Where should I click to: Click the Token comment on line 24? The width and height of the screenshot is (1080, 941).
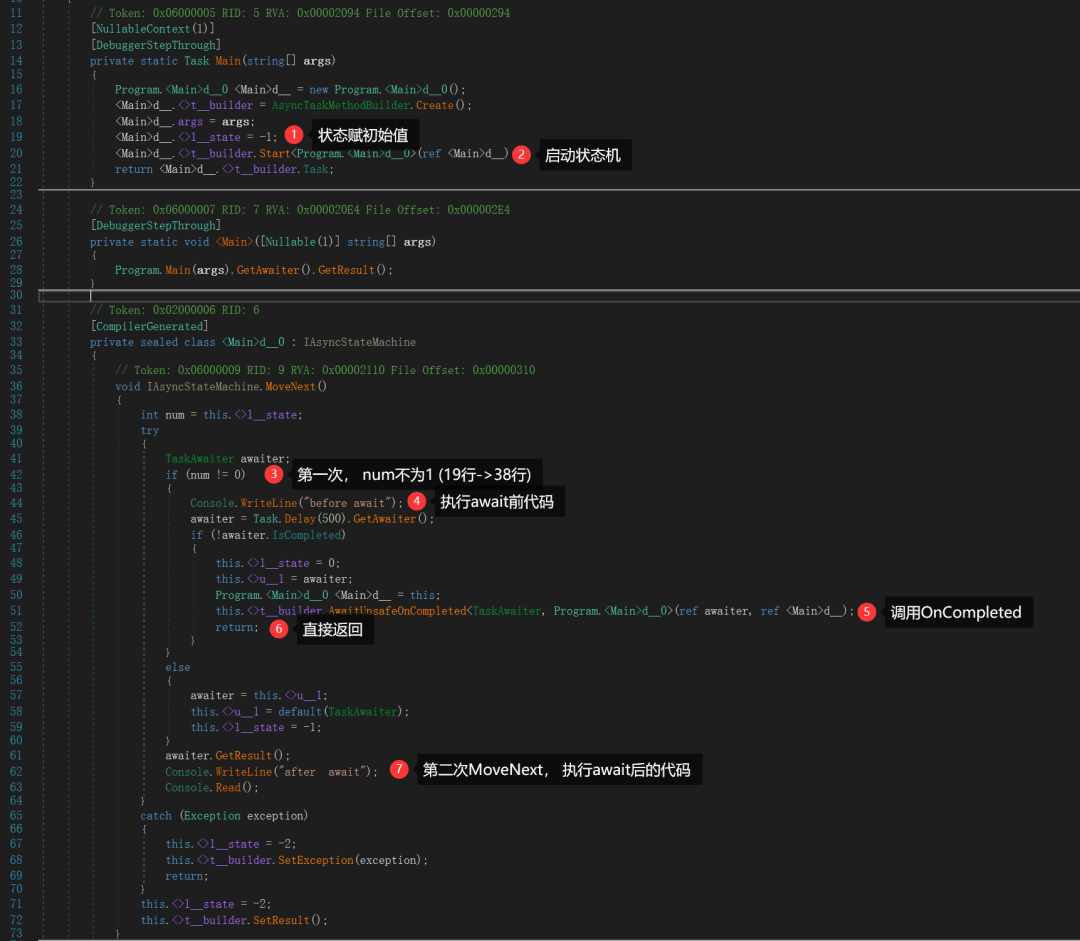point(300,209)
